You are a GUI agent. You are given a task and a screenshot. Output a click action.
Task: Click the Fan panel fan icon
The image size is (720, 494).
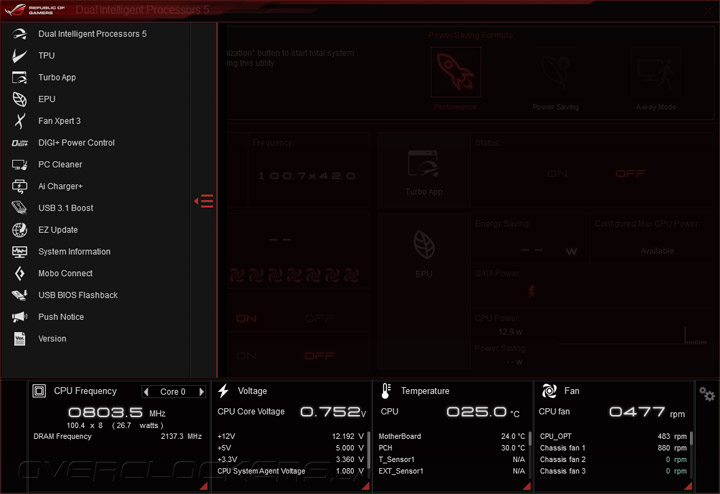pos(549,391)
